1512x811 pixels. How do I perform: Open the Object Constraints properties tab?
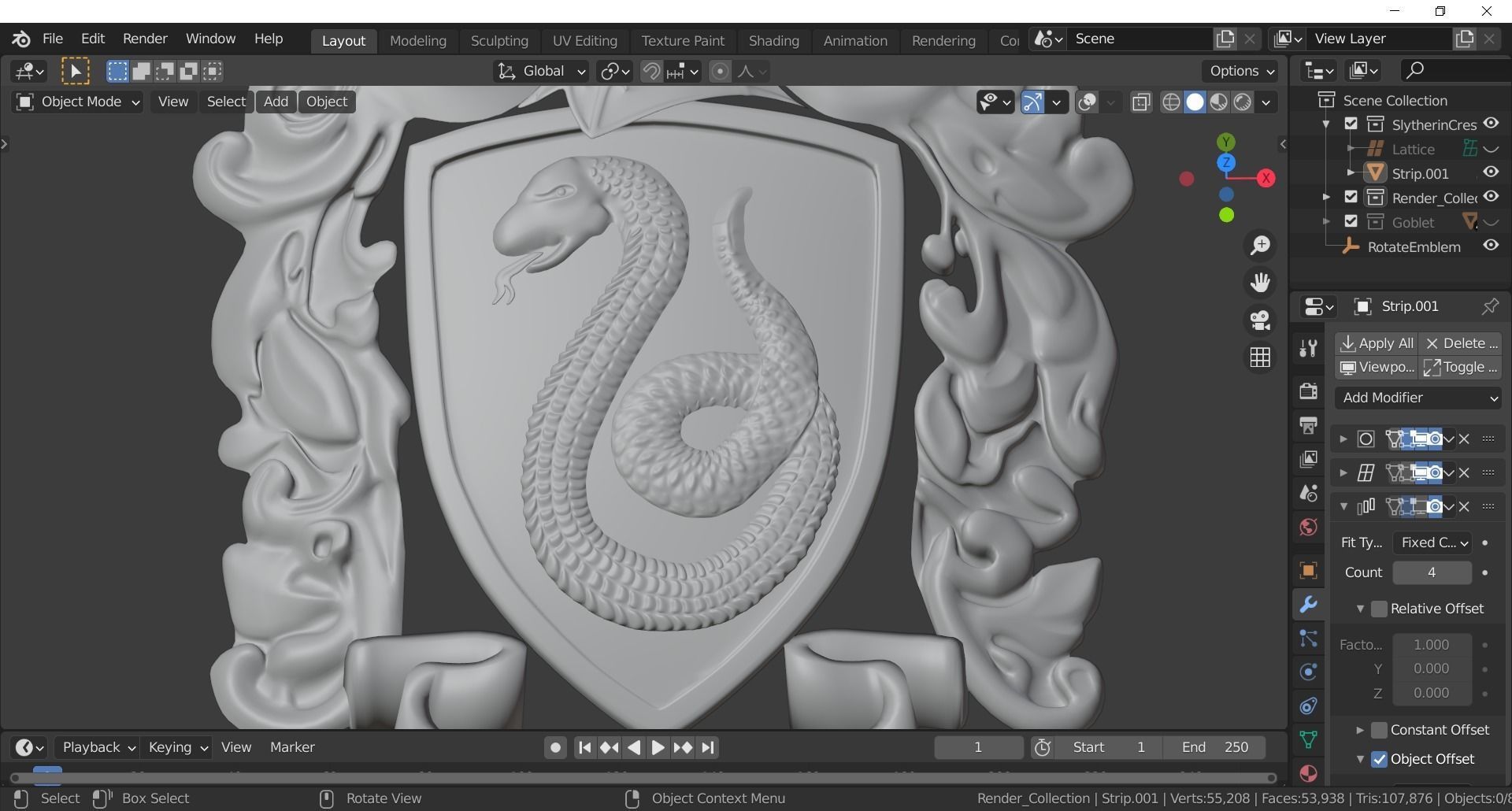(x=1308, y=705)
